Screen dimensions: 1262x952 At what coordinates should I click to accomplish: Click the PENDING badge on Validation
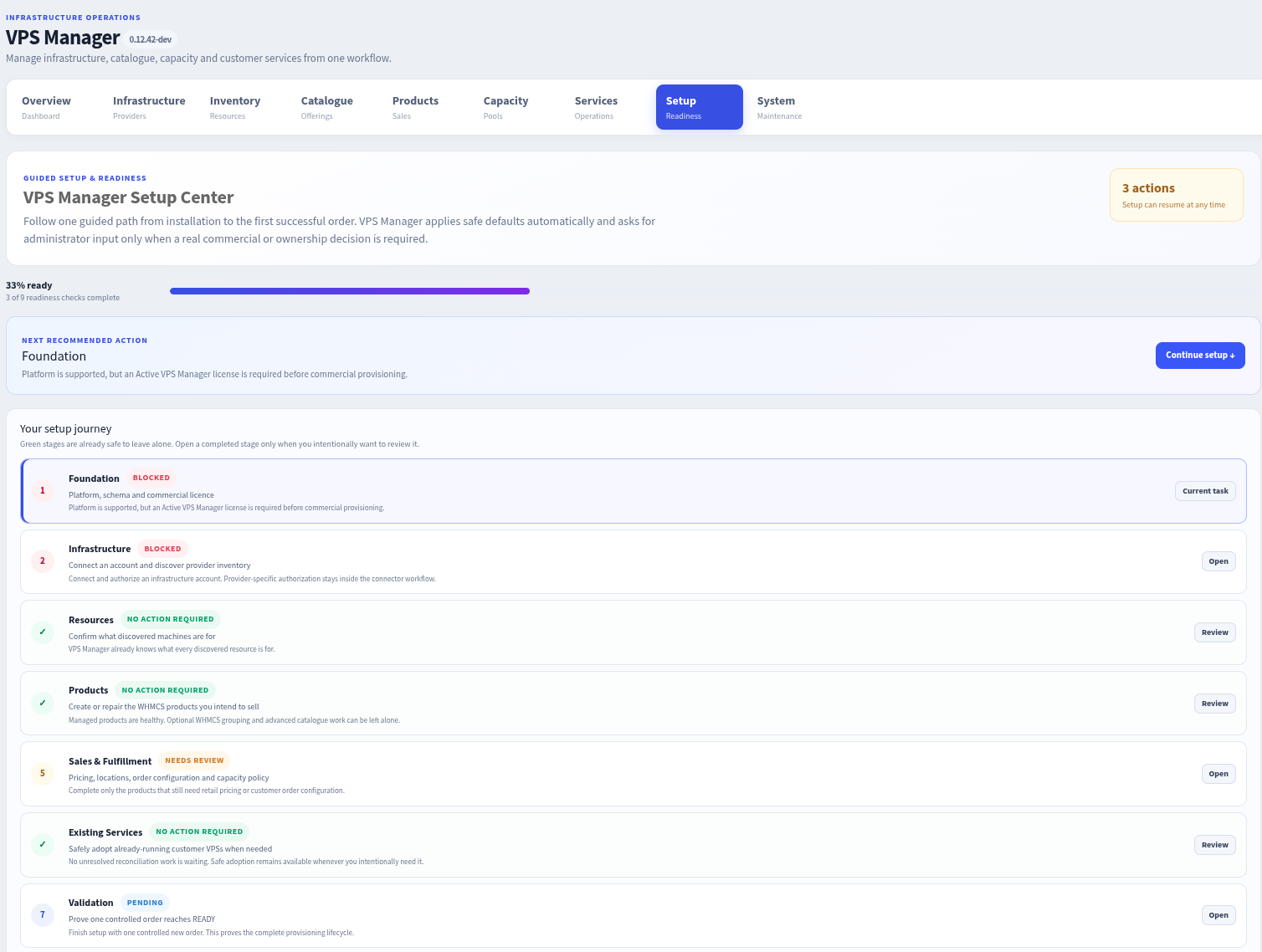pyautogui.click(x=145, y=903)
